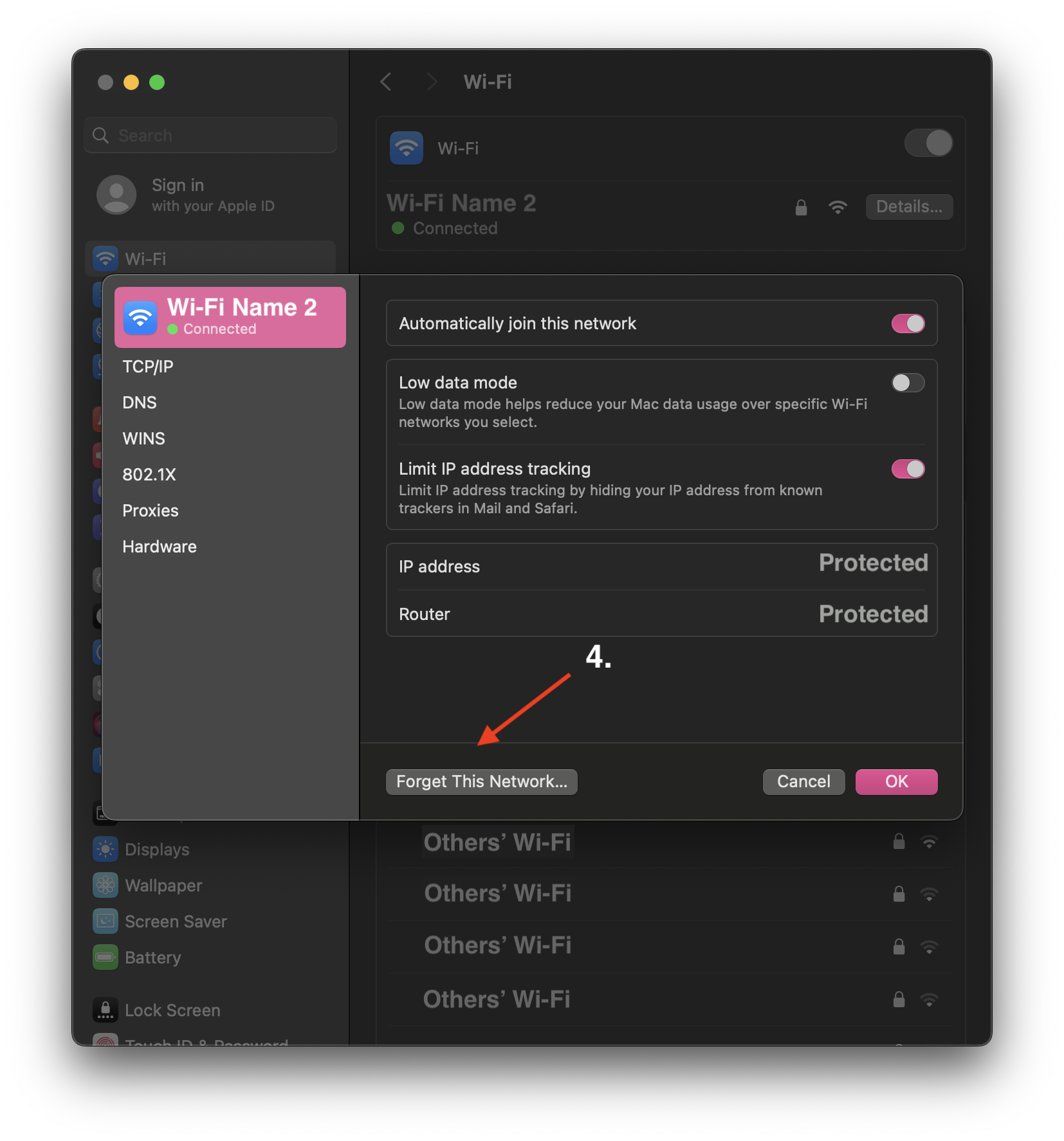Select the Battery icon in sidebar
1064x1141 pixels.
coord(105,957)
